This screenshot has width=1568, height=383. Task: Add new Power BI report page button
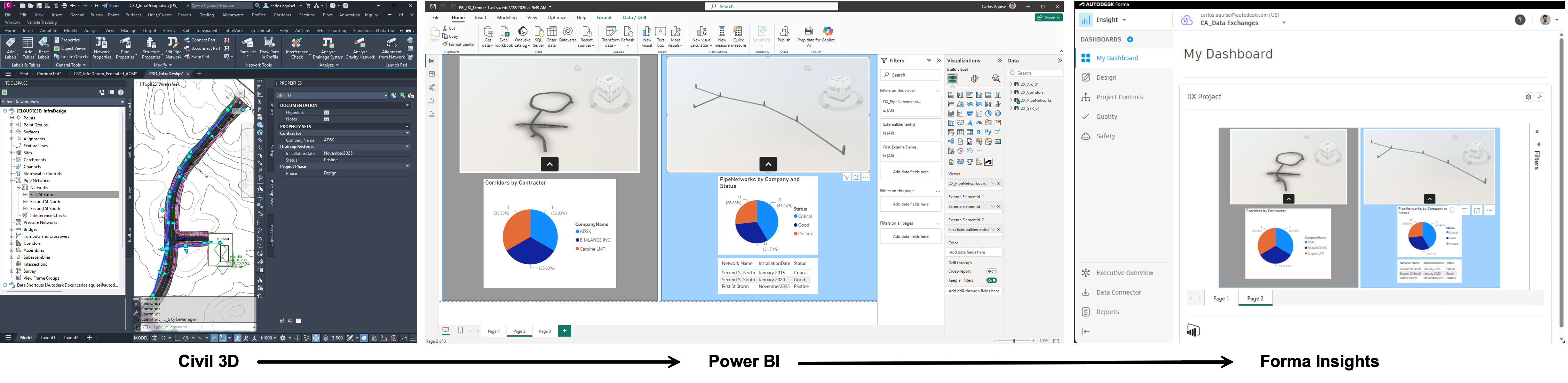tap(565, 331)
